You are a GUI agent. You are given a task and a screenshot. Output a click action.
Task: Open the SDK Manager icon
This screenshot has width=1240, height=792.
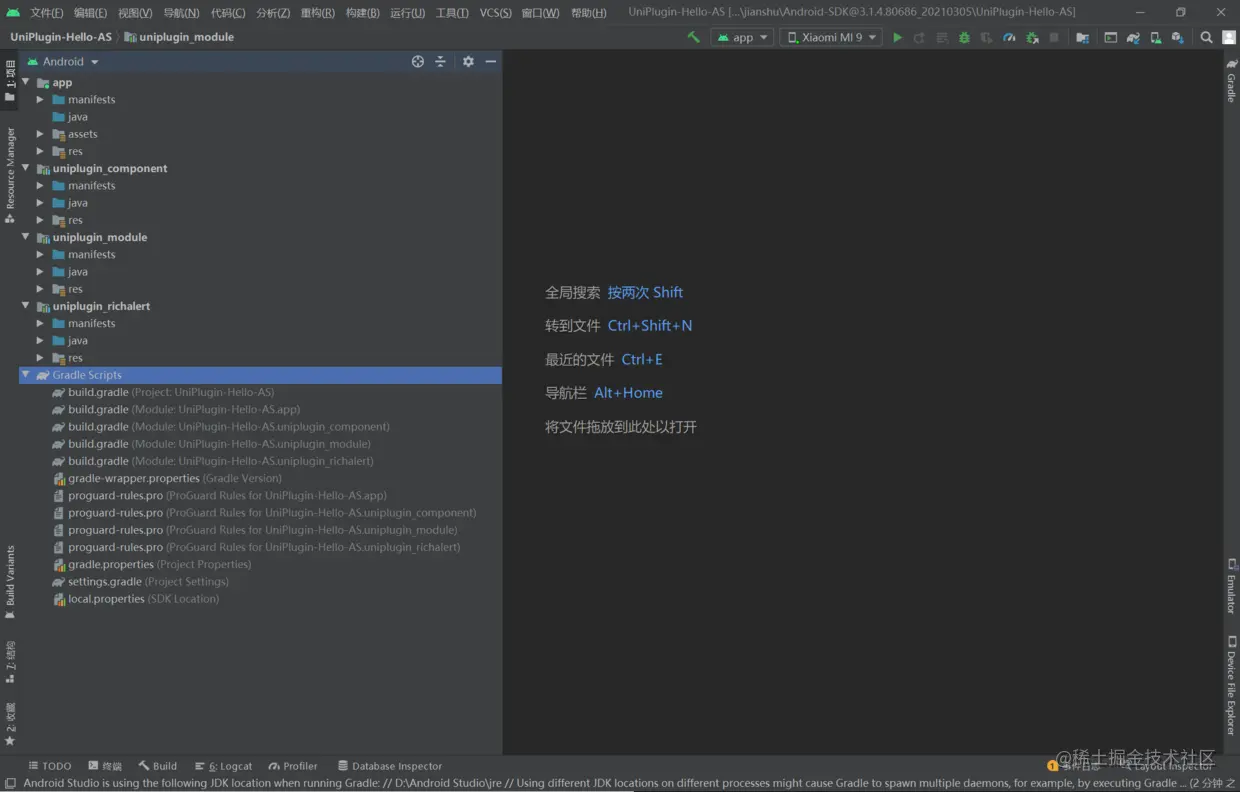click(x=1177, y=37)
